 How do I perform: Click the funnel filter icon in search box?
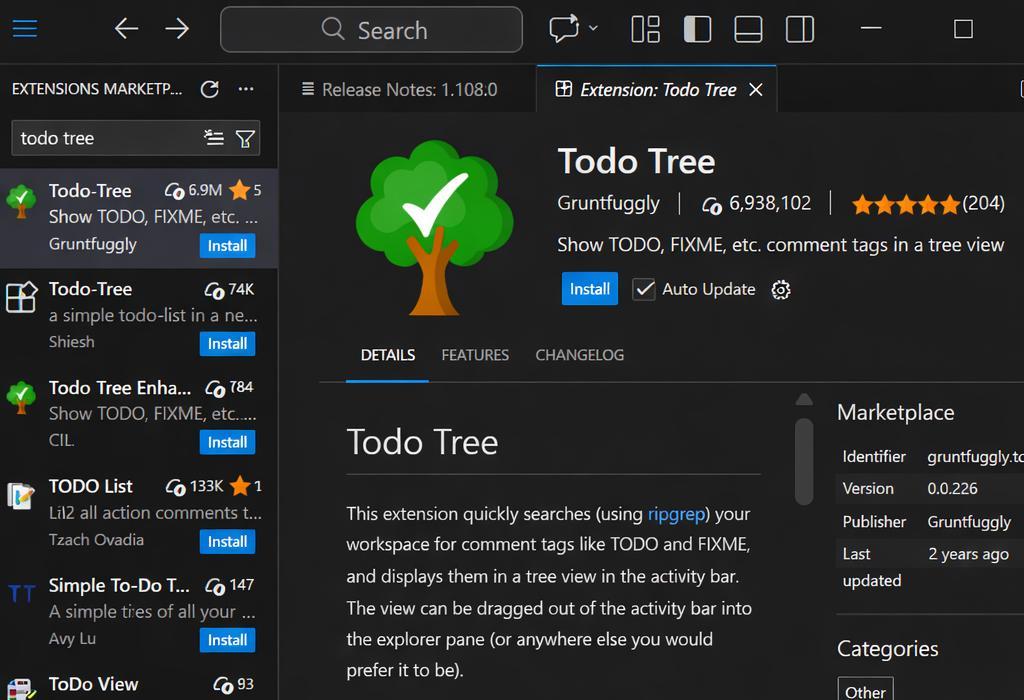245,138
